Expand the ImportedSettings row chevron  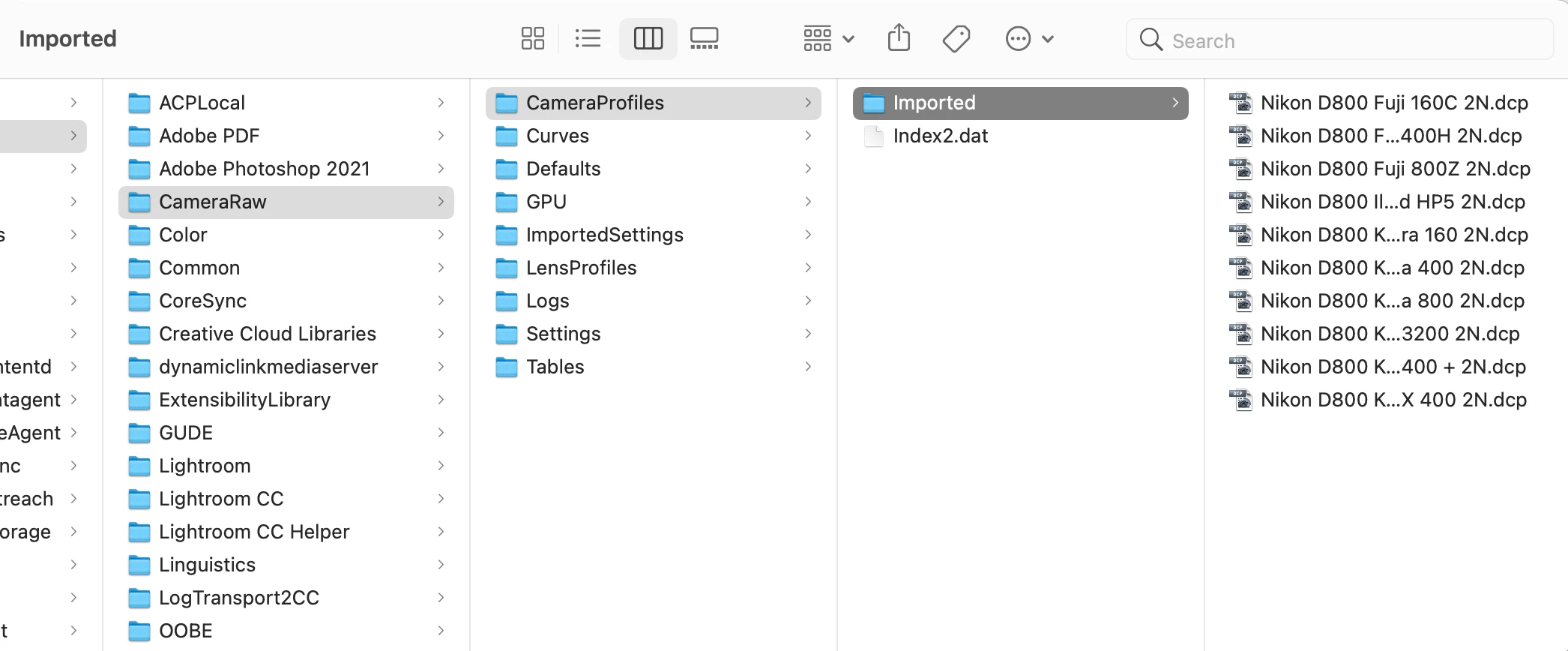[x=808, y=235]
